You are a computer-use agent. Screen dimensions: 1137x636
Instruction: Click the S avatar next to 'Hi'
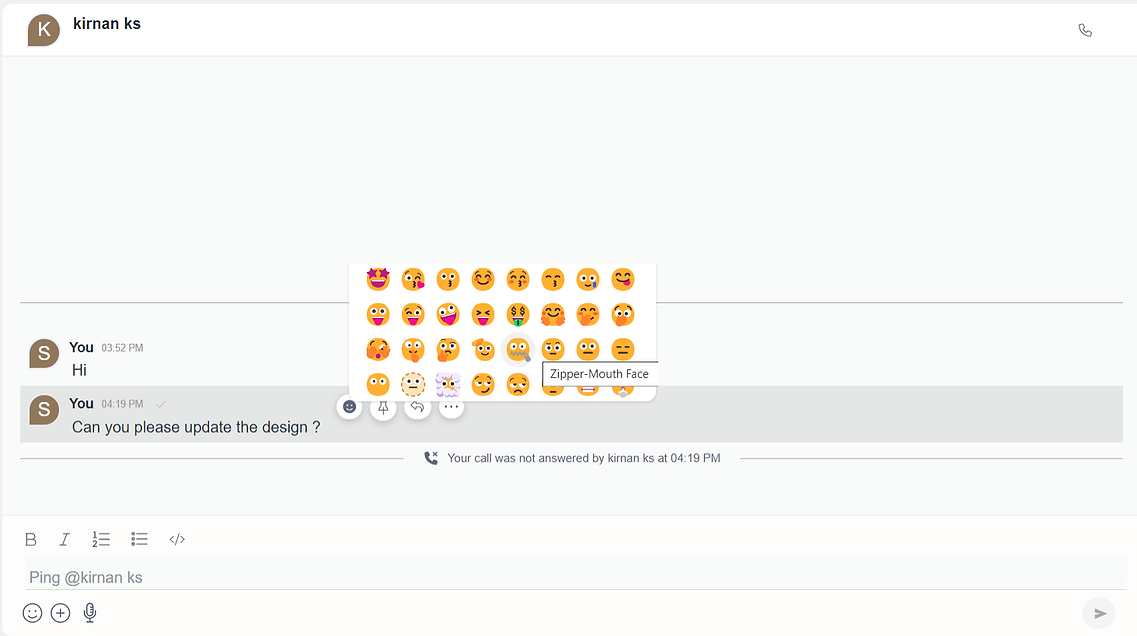(44, 353)
